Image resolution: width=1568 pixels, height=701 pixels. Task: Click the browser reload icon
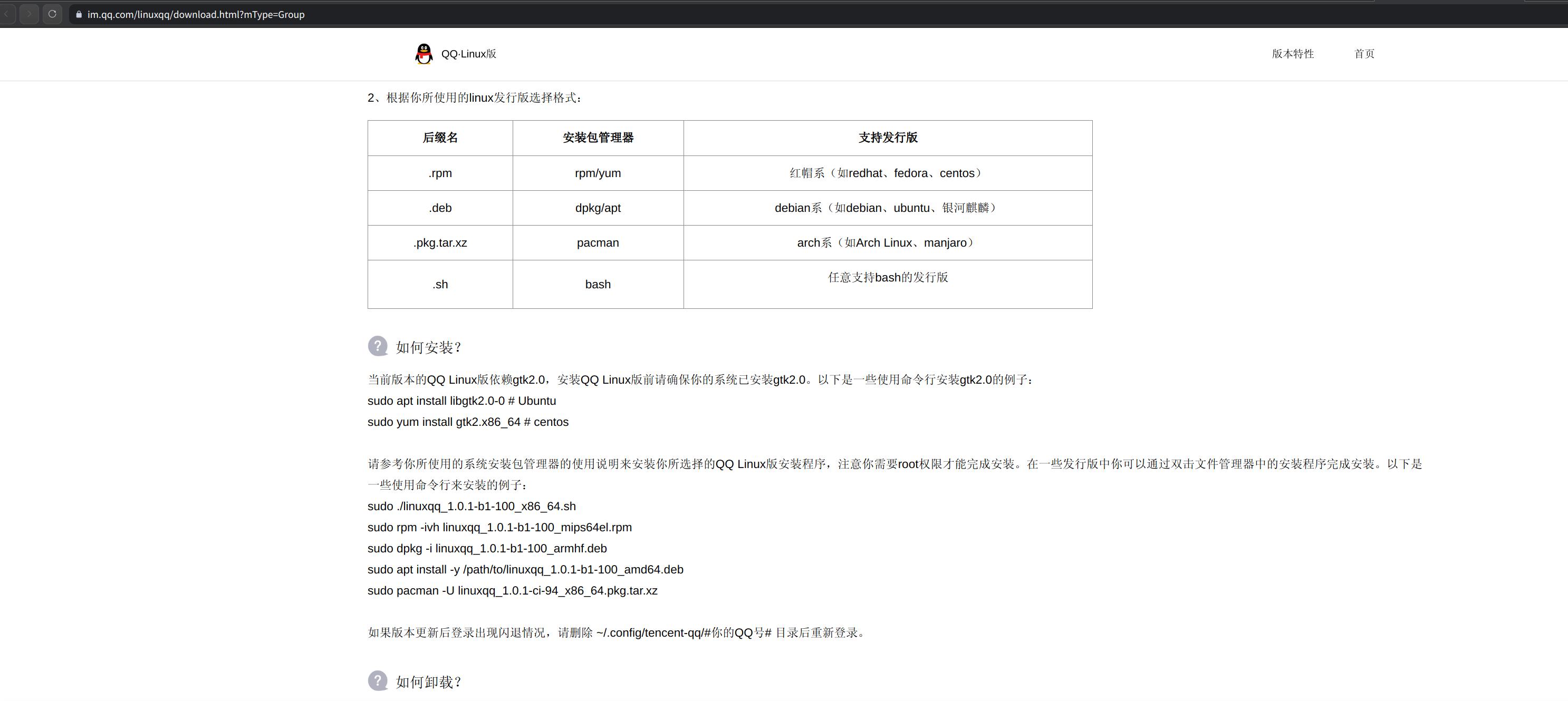click(x=52, y=14)
